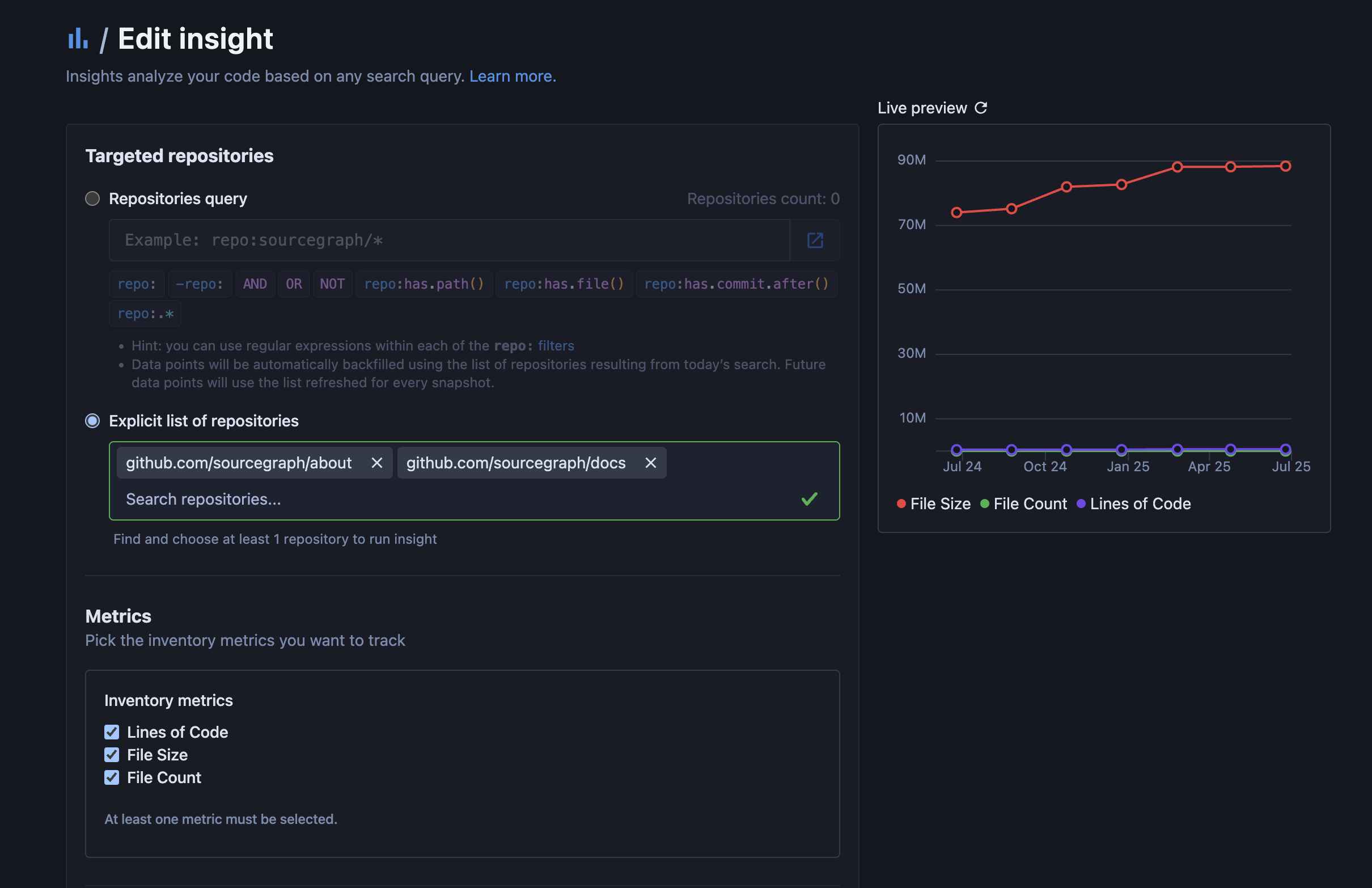Screen dimensions: 1372x888
Task: Click File Size red legend item
Action: (934, 504)
